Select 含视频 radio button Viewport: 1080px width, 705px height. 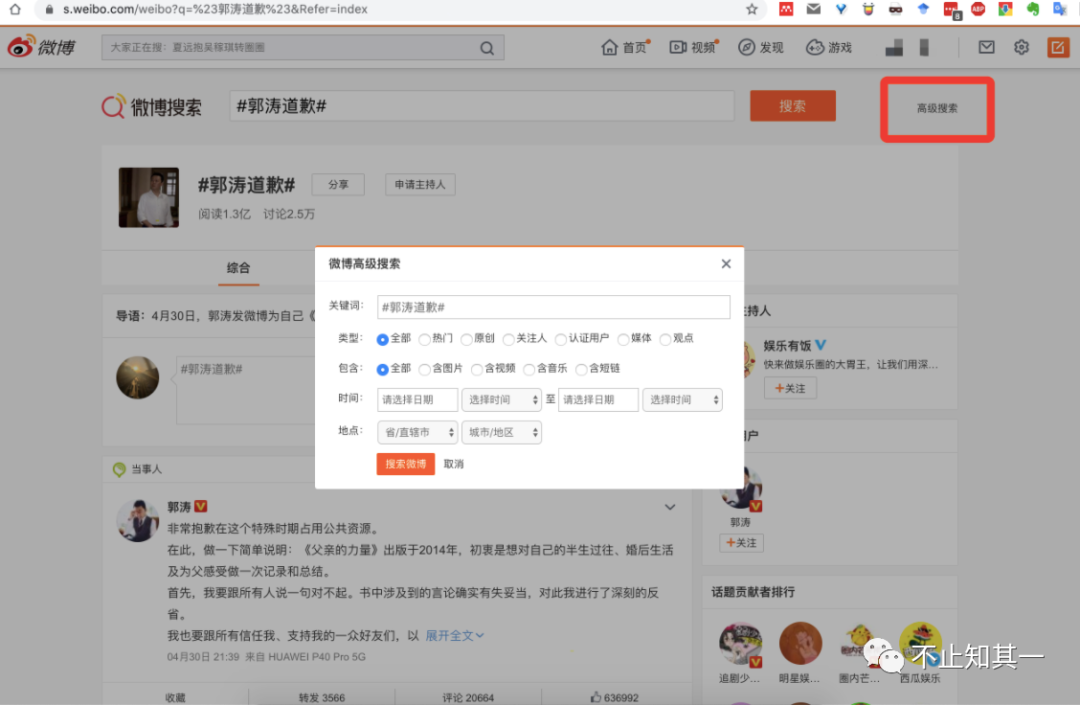point(477,370)
